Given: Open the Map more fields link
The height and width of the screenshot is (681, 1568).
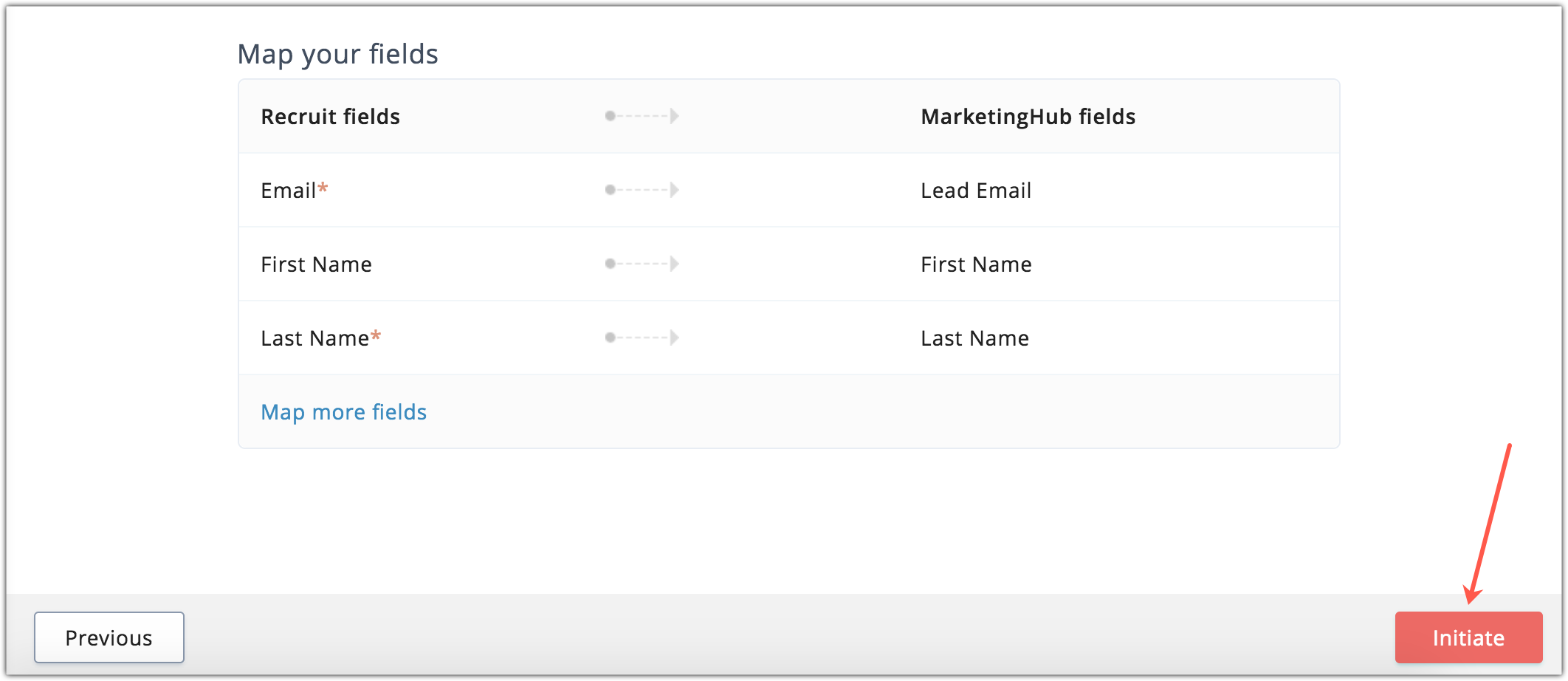Looking at the screenshot, I should (x=344, y=411).
